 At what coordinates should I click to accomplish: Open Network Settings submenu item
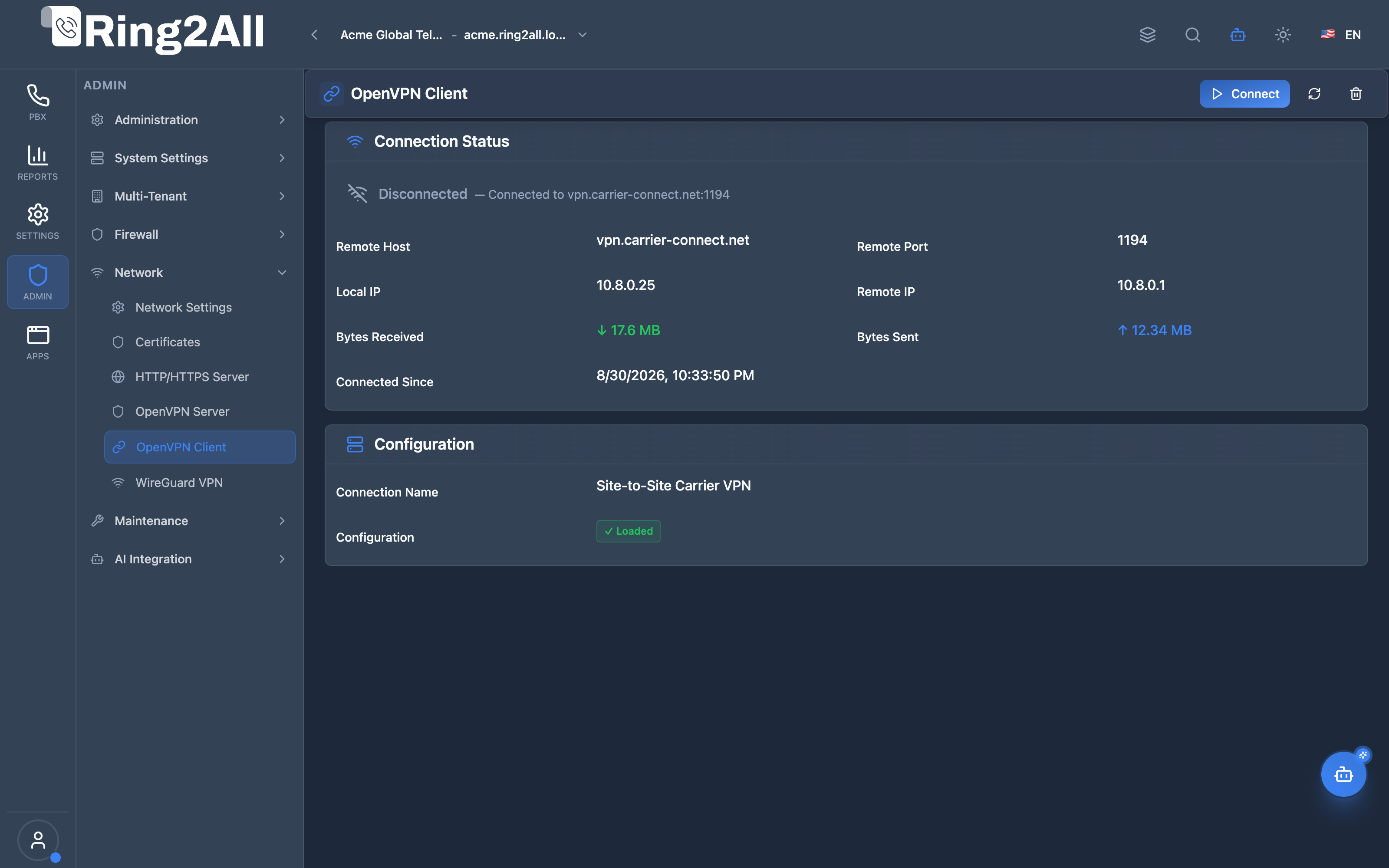(200, 307)
